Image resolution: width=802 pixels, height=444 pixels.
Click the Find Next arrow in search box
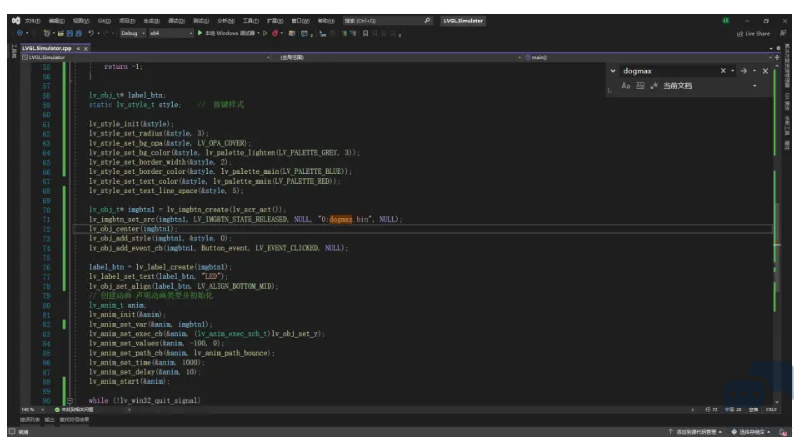click(744, 71)
